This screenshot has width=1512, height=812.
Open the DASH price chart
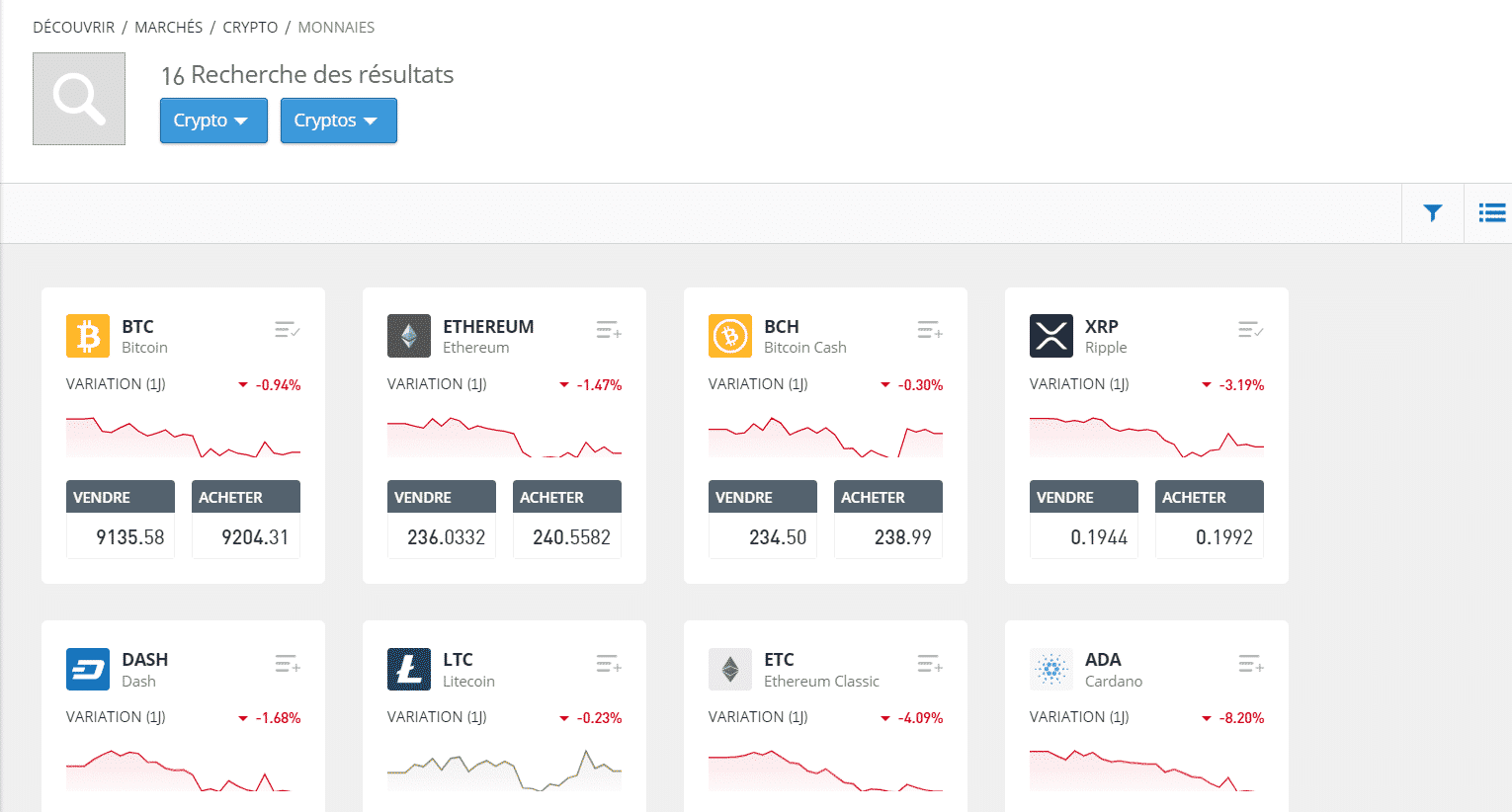pyautogui.click(x=183, y=771)
